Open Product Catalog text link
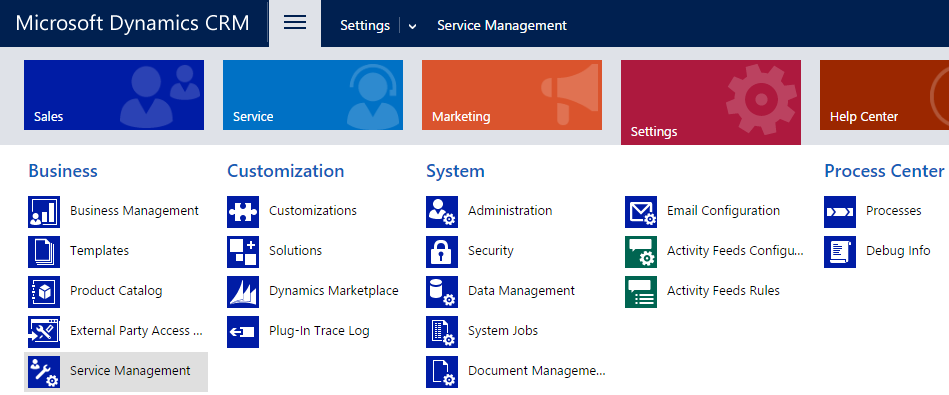The image size is (949, 395). pos(116,290)
